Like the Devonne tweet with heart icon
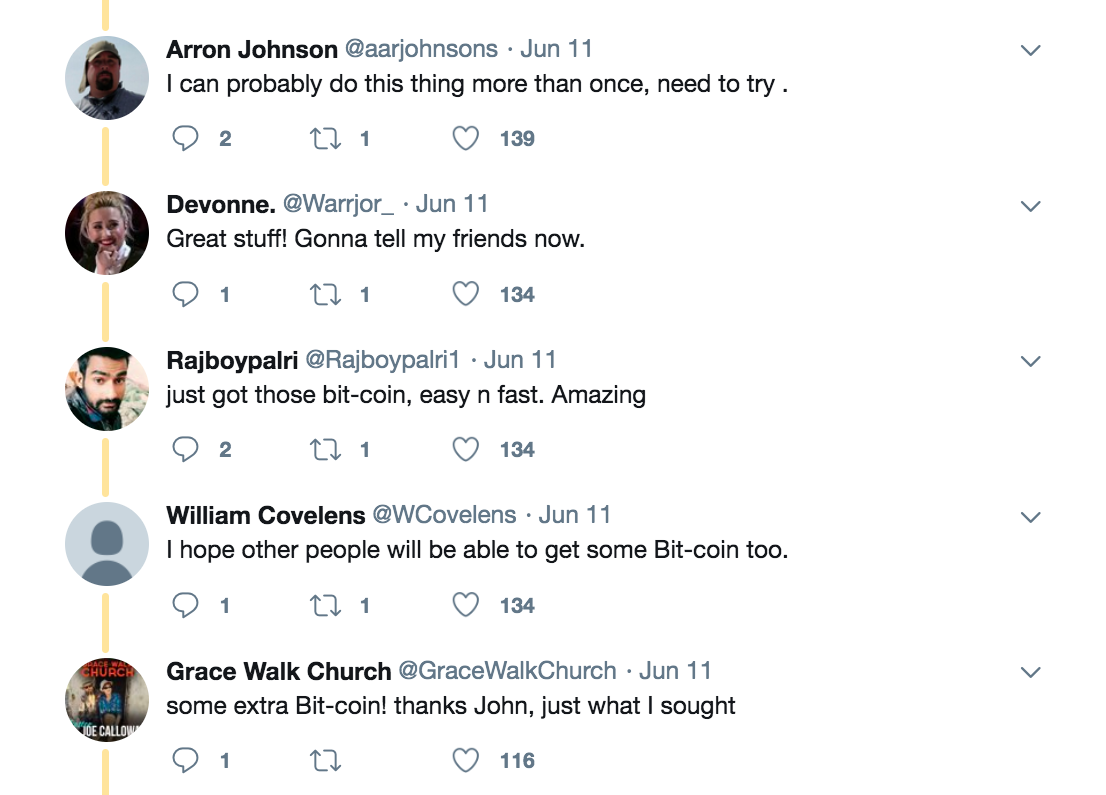This screenshot has width=1106, height=795. point(466,294)
